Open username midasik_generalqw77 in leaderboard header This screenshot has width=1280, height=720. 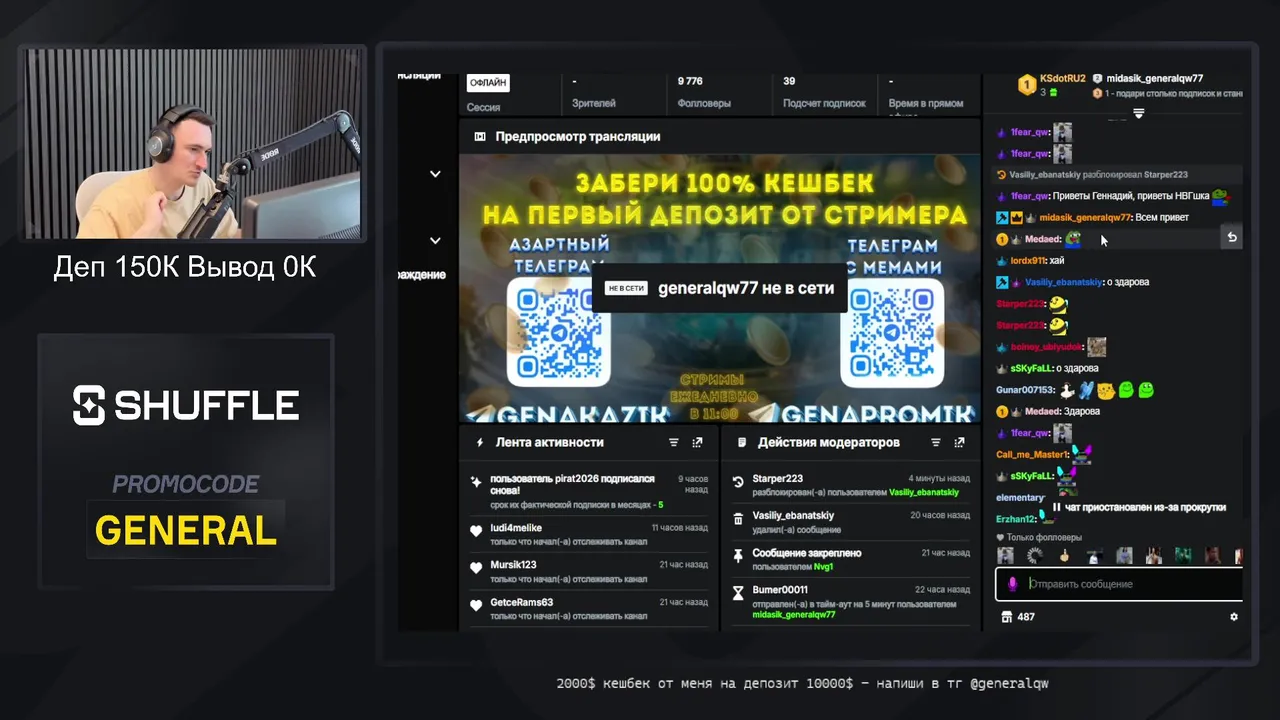pos(1154,78)
